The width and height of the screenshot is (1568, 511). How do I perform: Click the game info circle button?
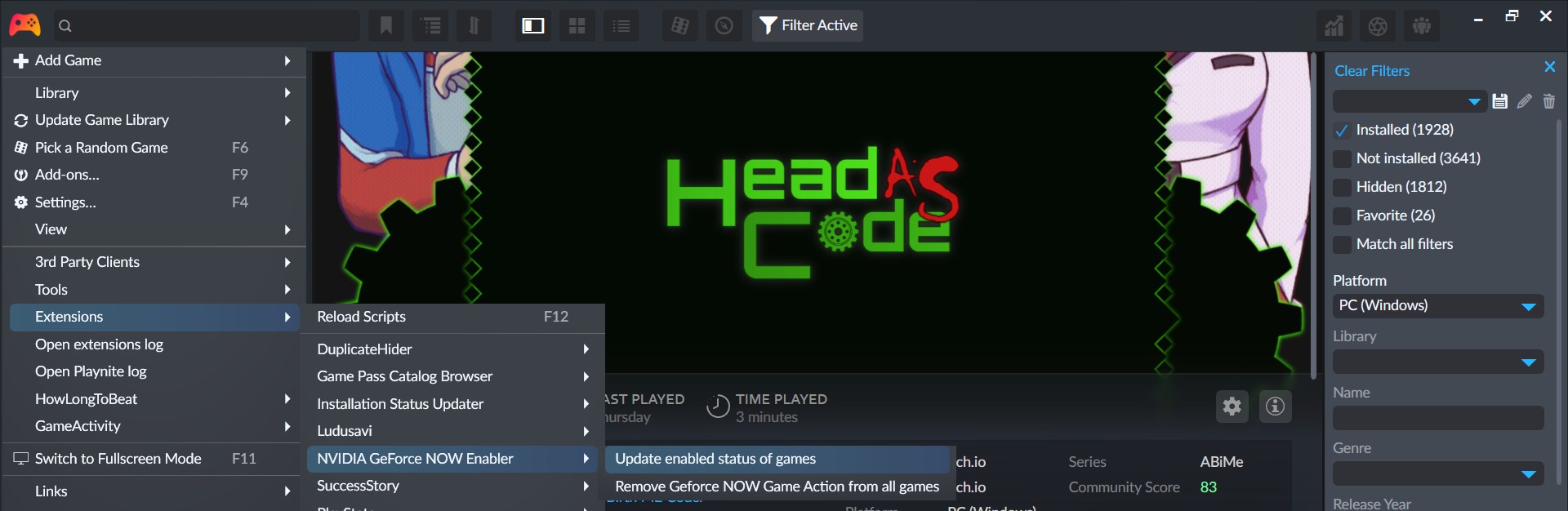tap(1275, 406)
